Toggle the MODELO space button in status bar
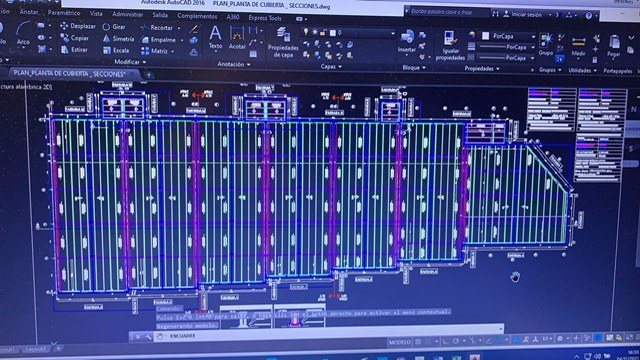Screen dimensions: 640x360 tap(400, 342)
